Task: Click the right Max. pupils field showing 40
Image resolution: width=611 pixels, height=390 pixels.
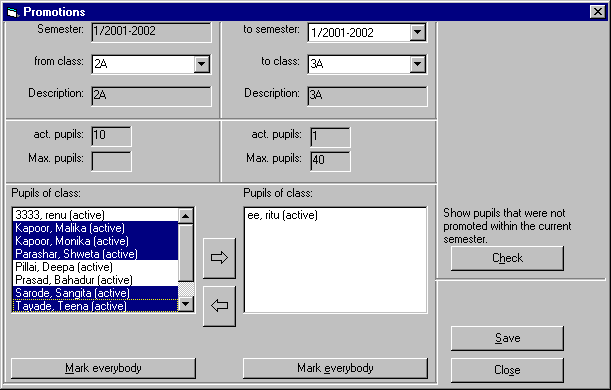Action: pos(330,161)
